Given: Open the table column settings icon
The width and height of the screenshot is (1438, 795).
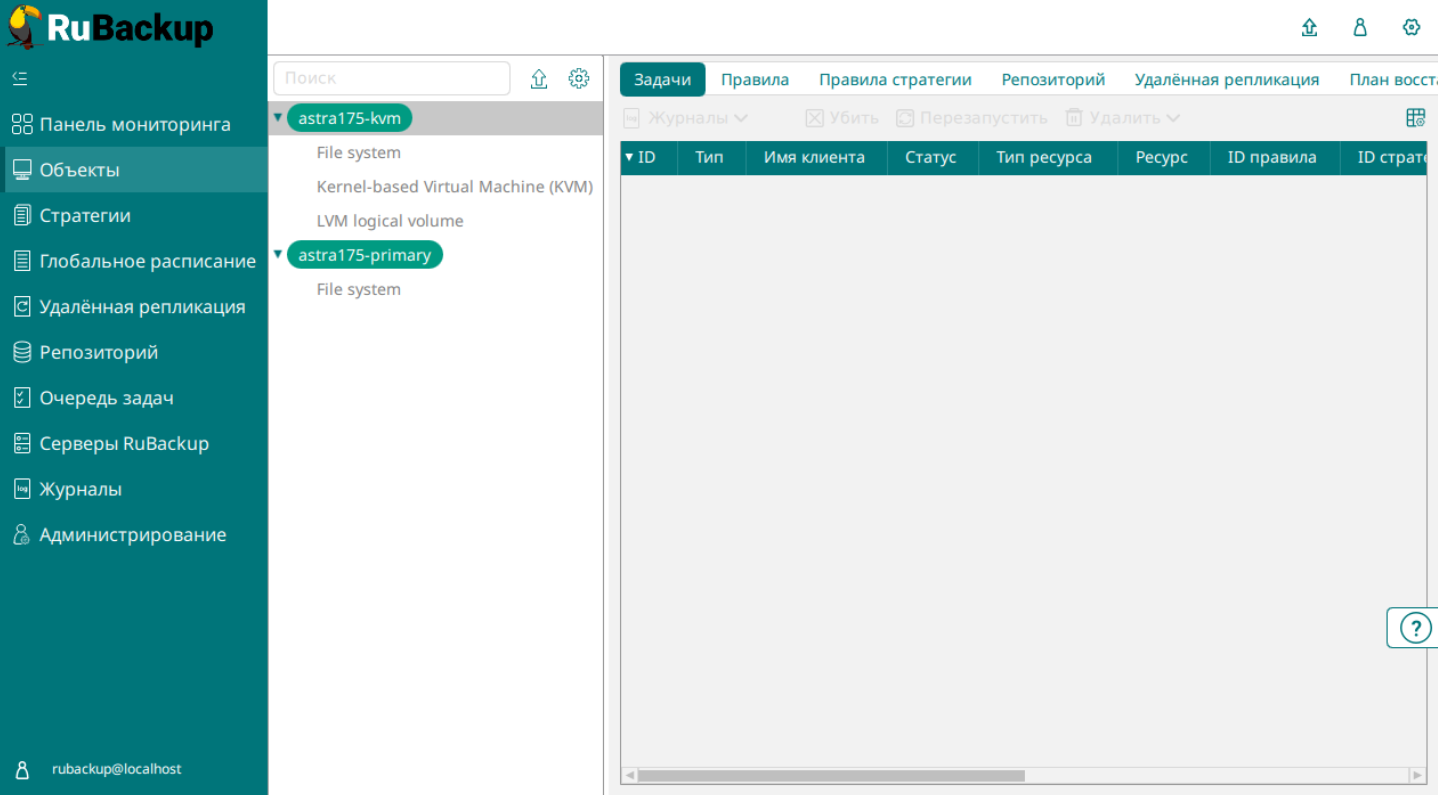Looking at the screenshot, I should pyautogui.click(x=1415, y=118).
